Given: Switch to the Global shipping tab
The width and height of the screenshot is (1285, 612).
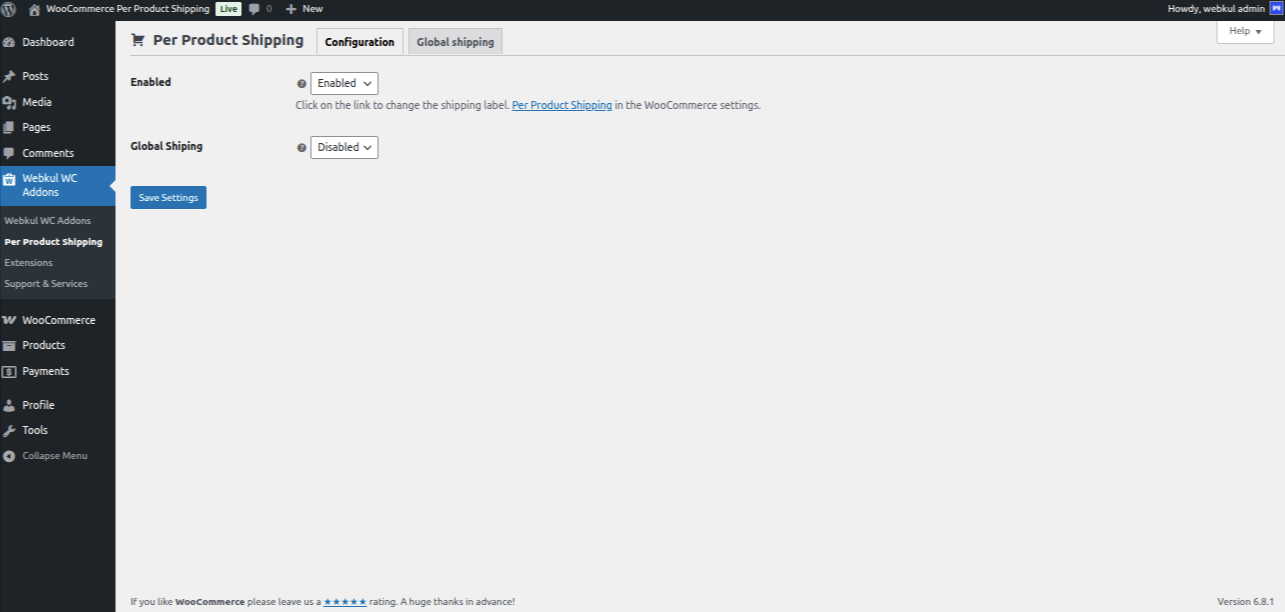Looking at the screenshot, I should [x=455, y=41].
